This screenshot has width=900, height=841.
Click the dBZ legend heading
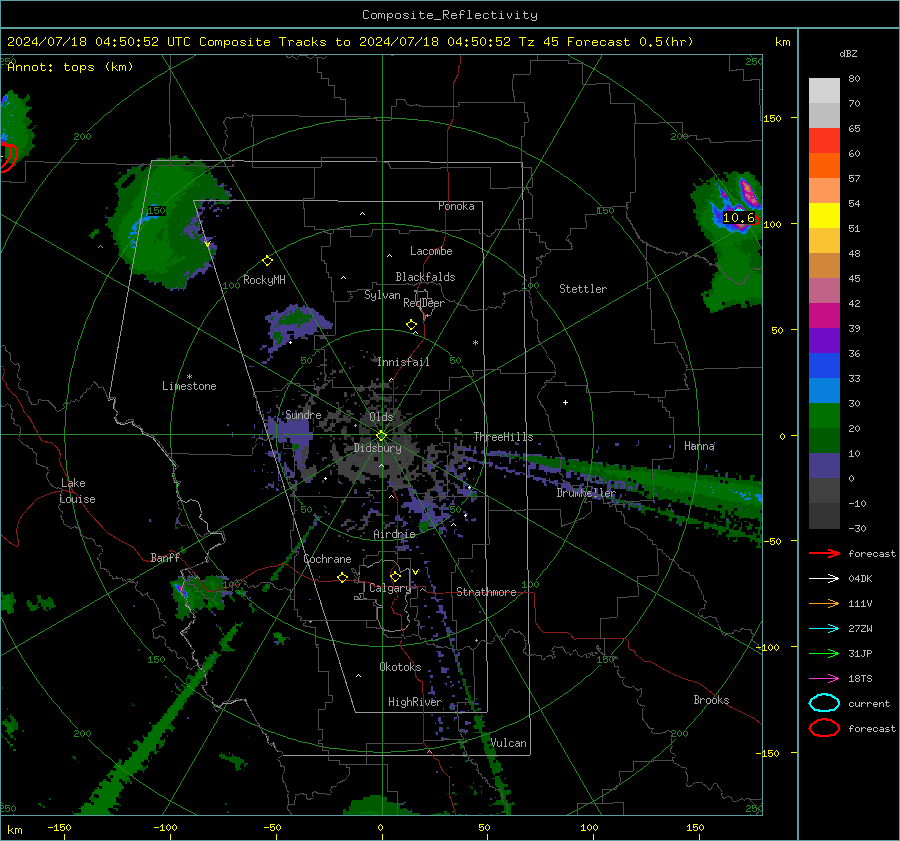[848, 54]
